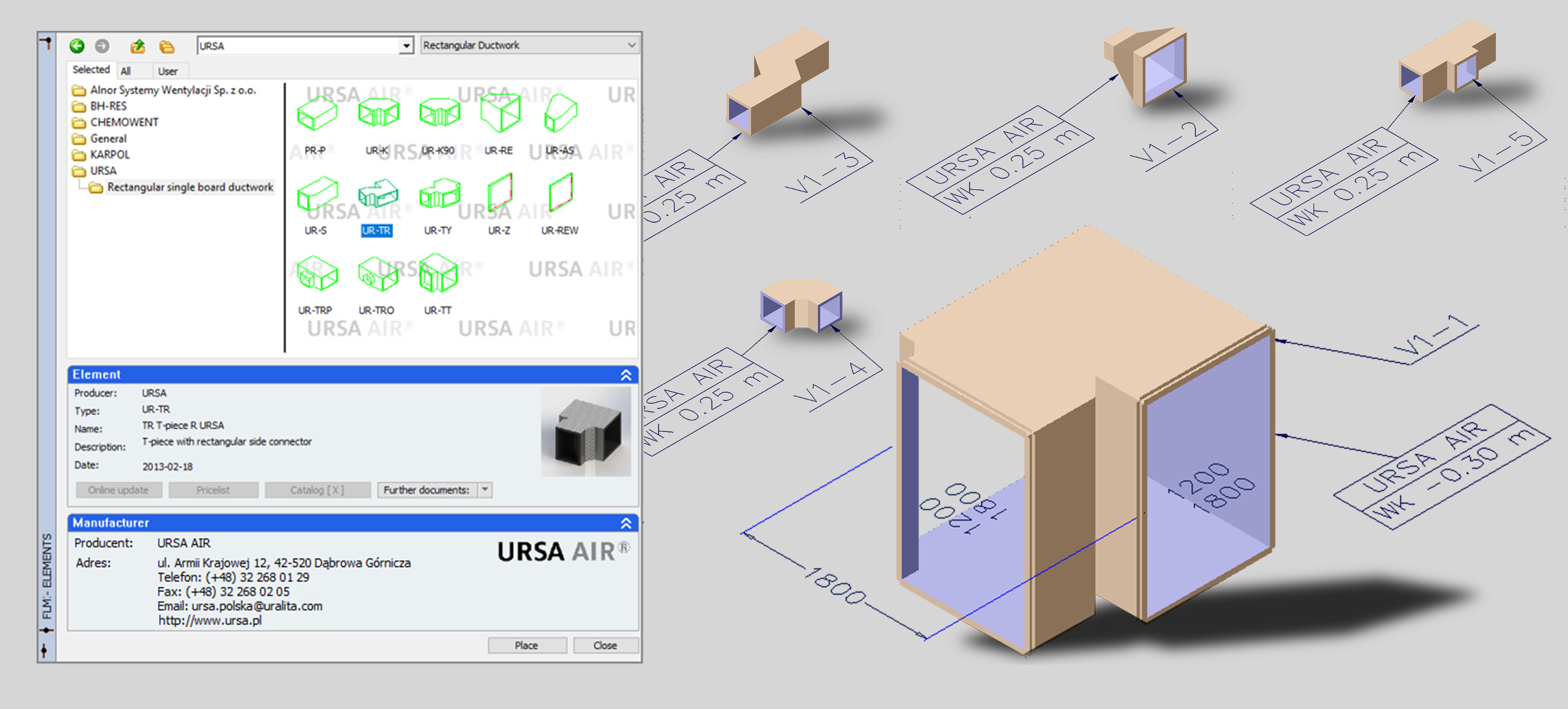Open the Alnor Systemy Wentylacji folder
1568x709 pixels.
tap(164, 90)
